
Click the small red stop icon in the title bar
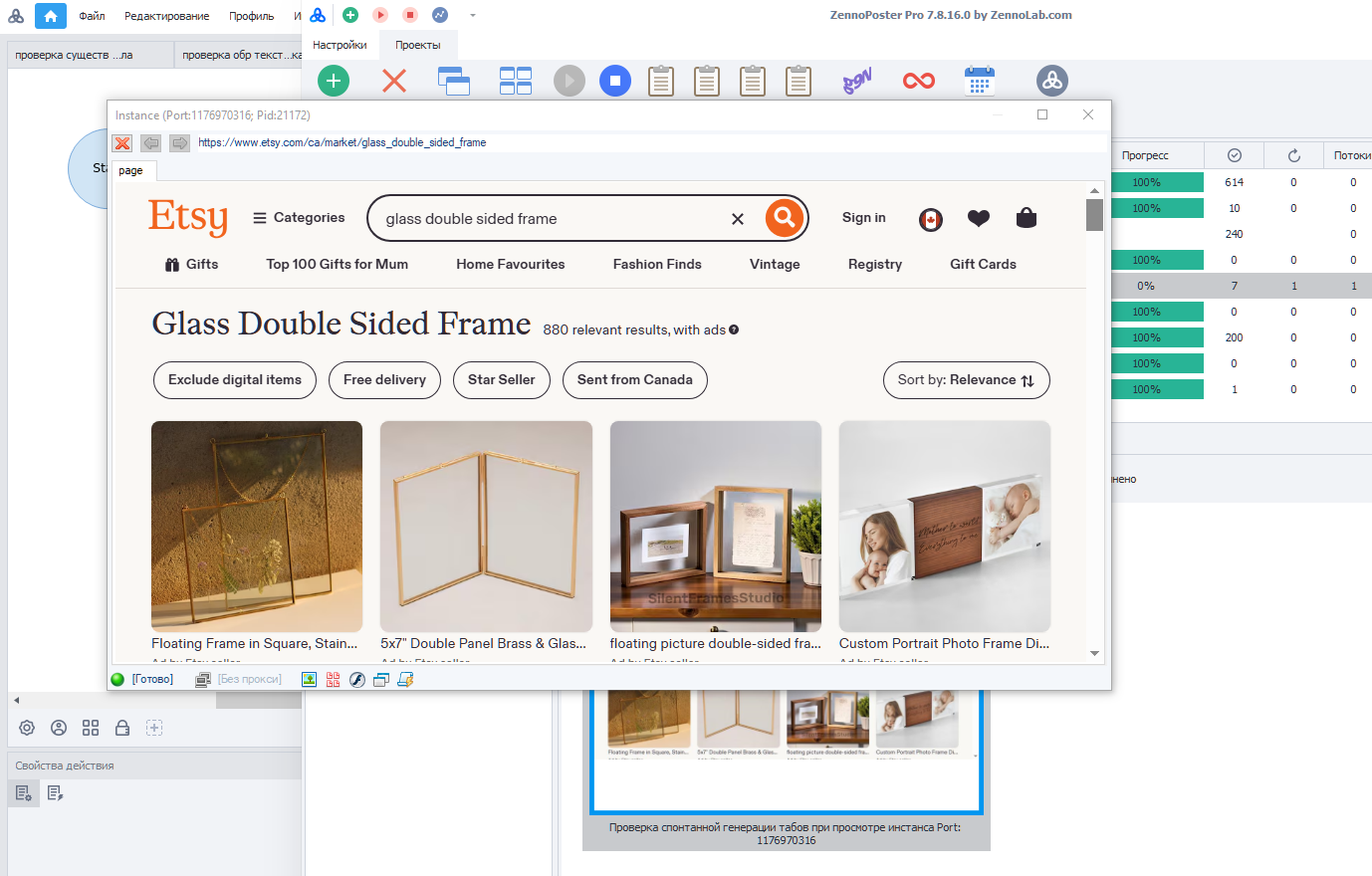(410, 15)
